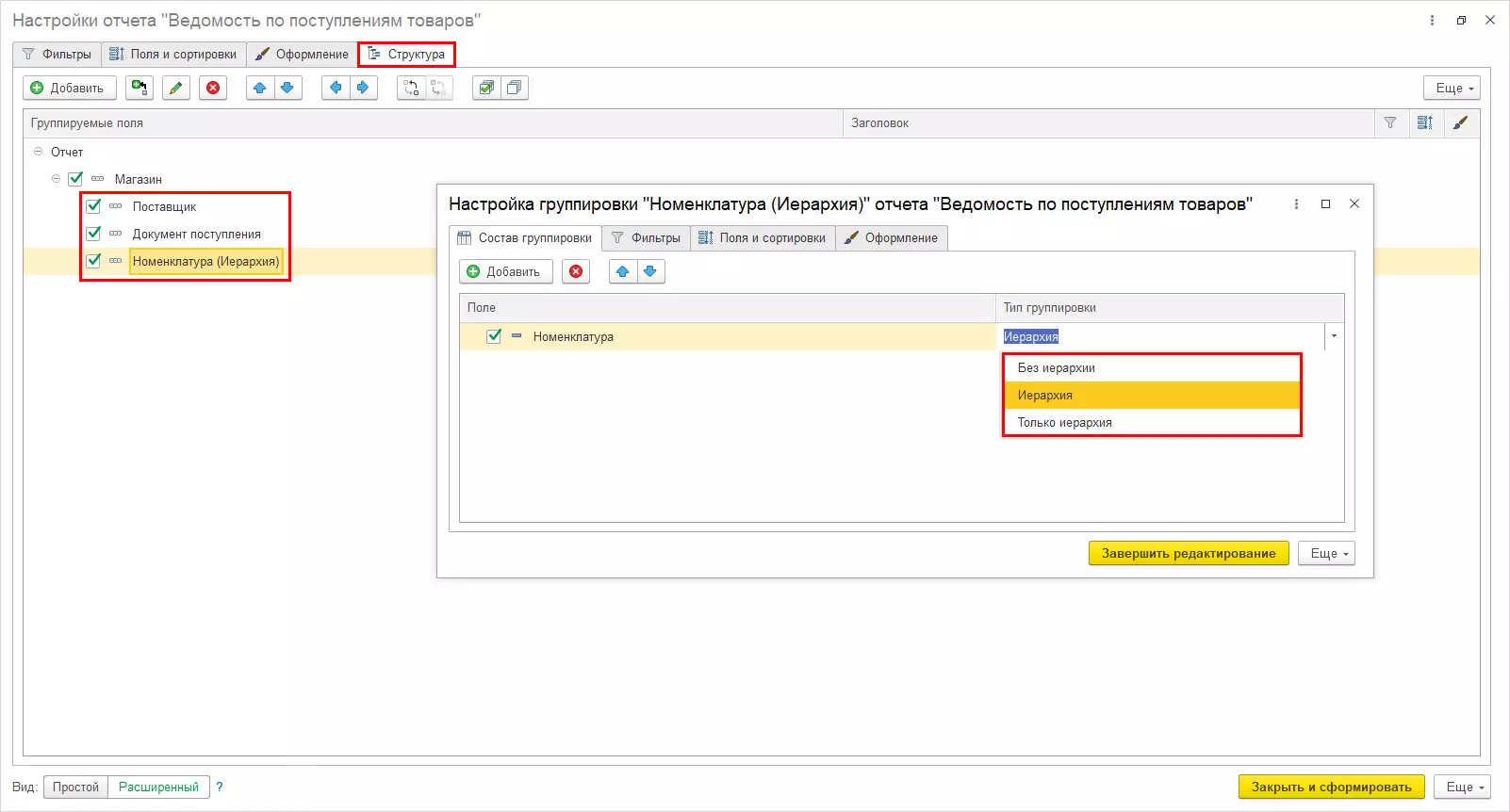Click Добавить in the grouping dialog
Screen dimensions: 1510x812
506,271
